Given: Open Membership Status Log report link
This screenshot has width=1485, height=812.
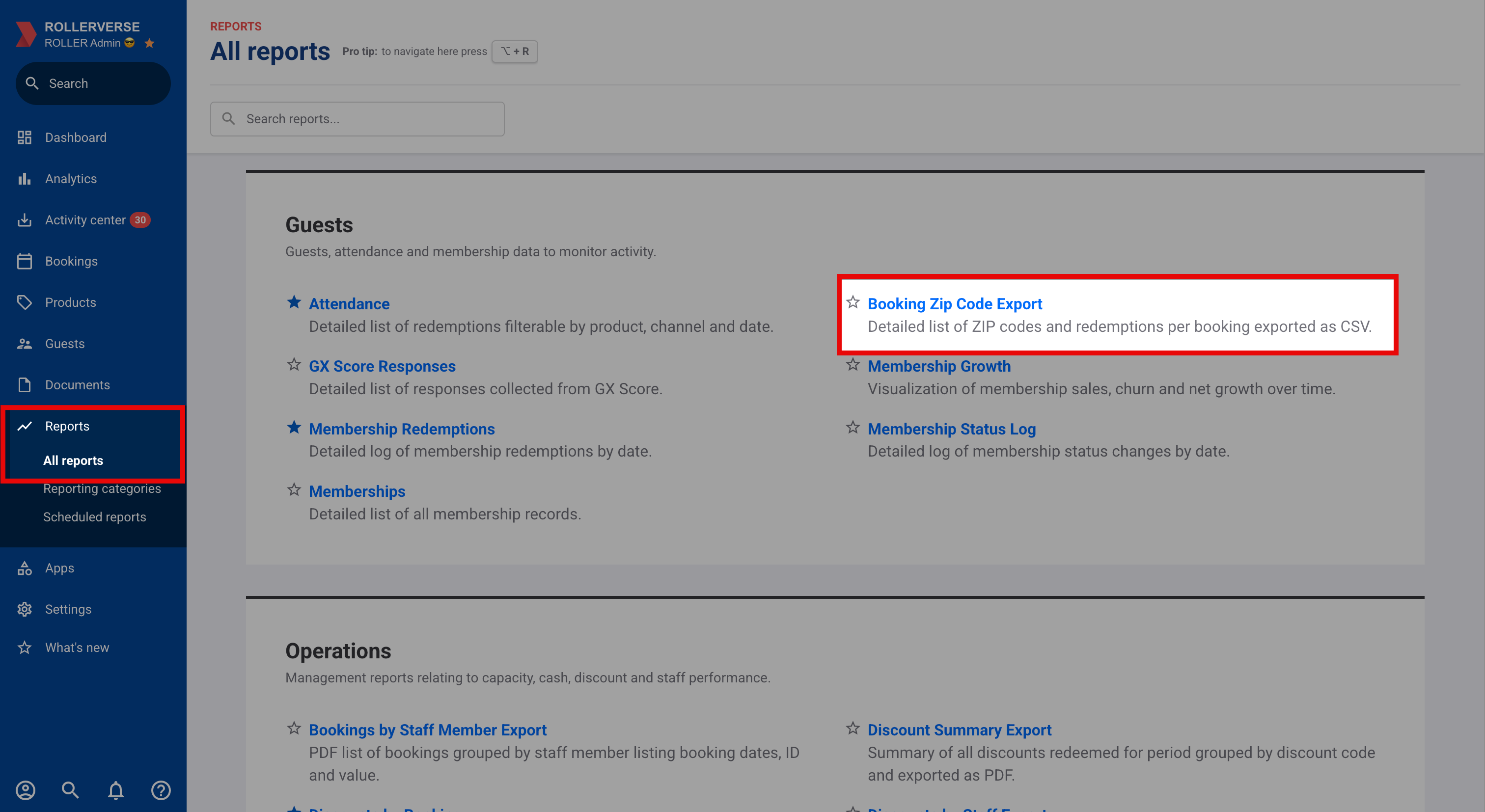Looking at the screenshot, I should [x=951, y=430].
